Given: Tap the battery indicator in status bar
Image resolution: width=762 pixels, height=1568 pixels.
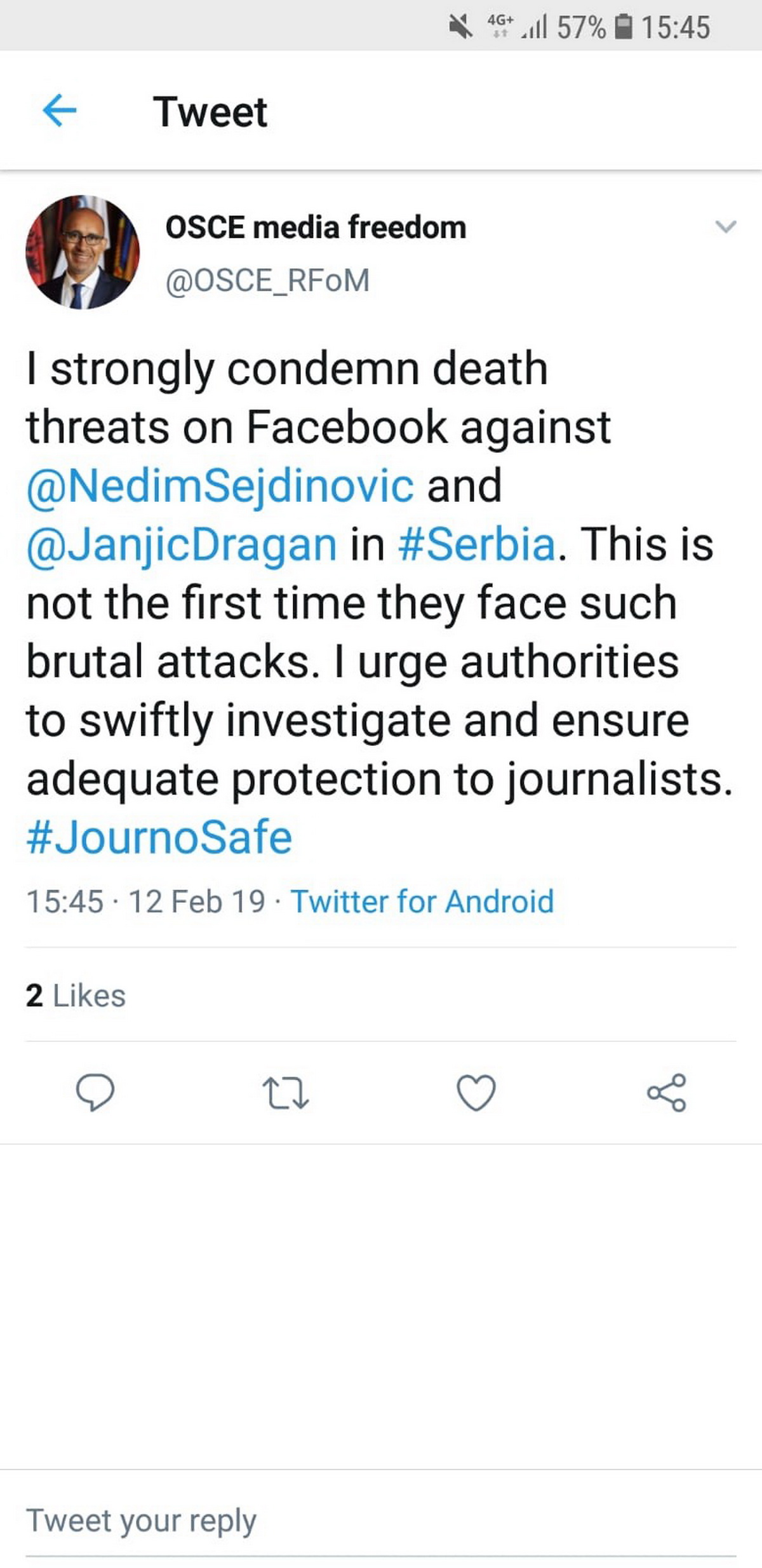Looking at the screenshot, I should (x=625, y=27).
